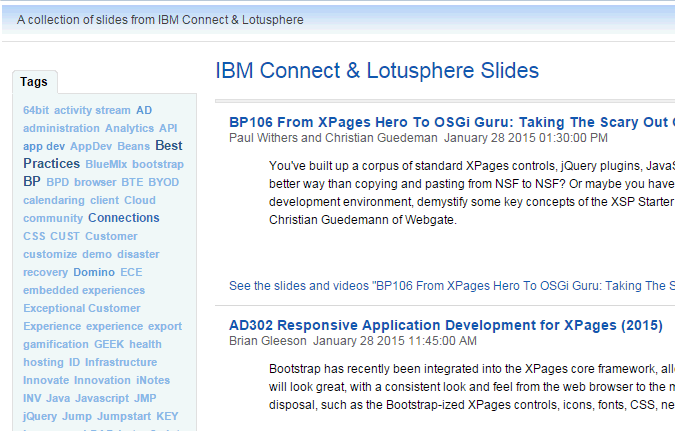Image resolution: width=675 pixels, height=431 pixels.
Task: Open the bootstrap tag
Action: click(x=158, y=164)
